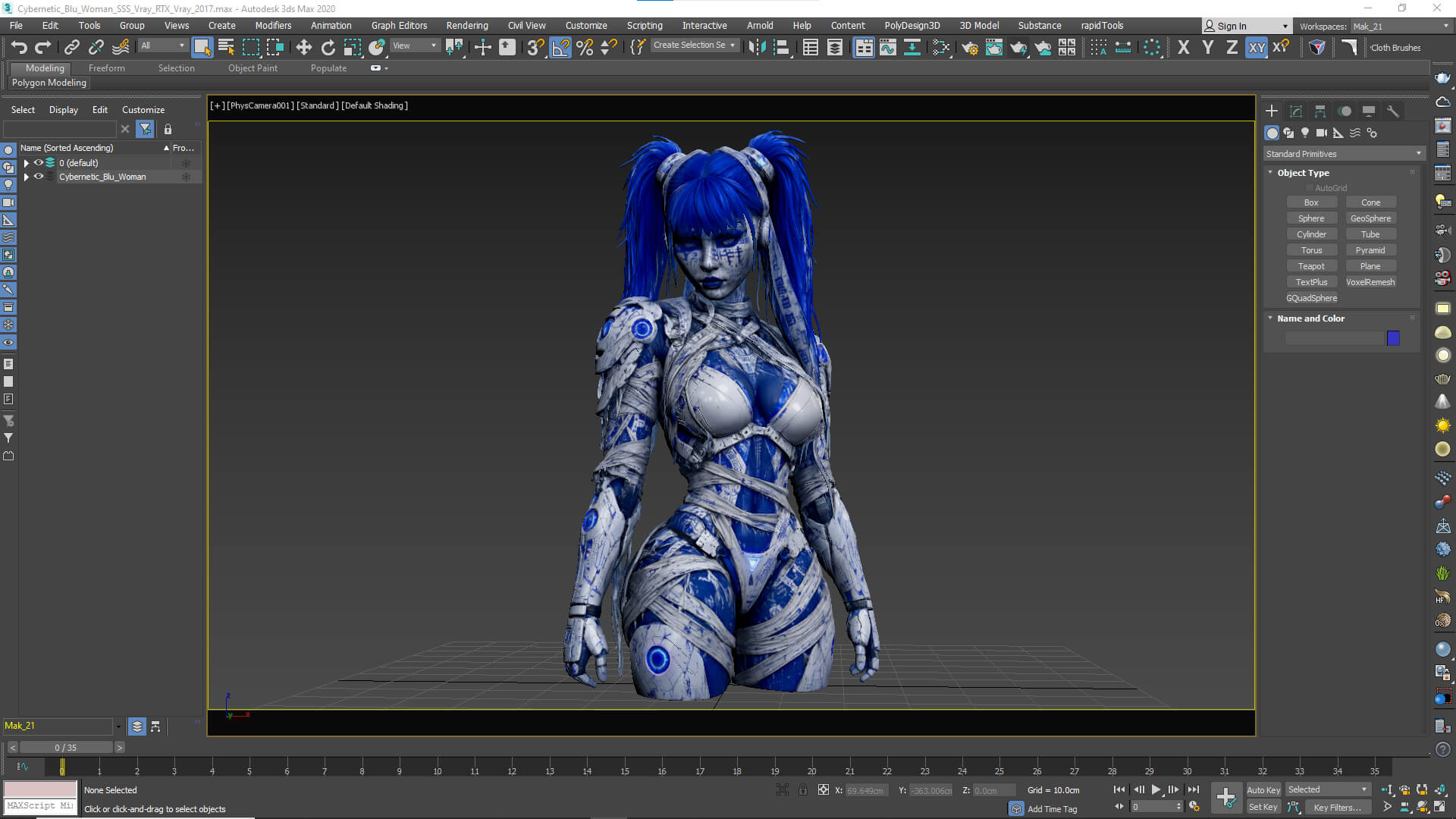Open the Modify panel tab

[x=1296, y=111]
